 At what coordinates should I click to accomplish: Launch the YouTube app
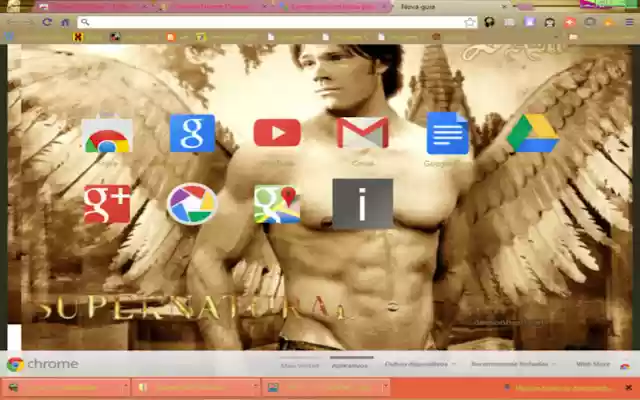[277, 132]
